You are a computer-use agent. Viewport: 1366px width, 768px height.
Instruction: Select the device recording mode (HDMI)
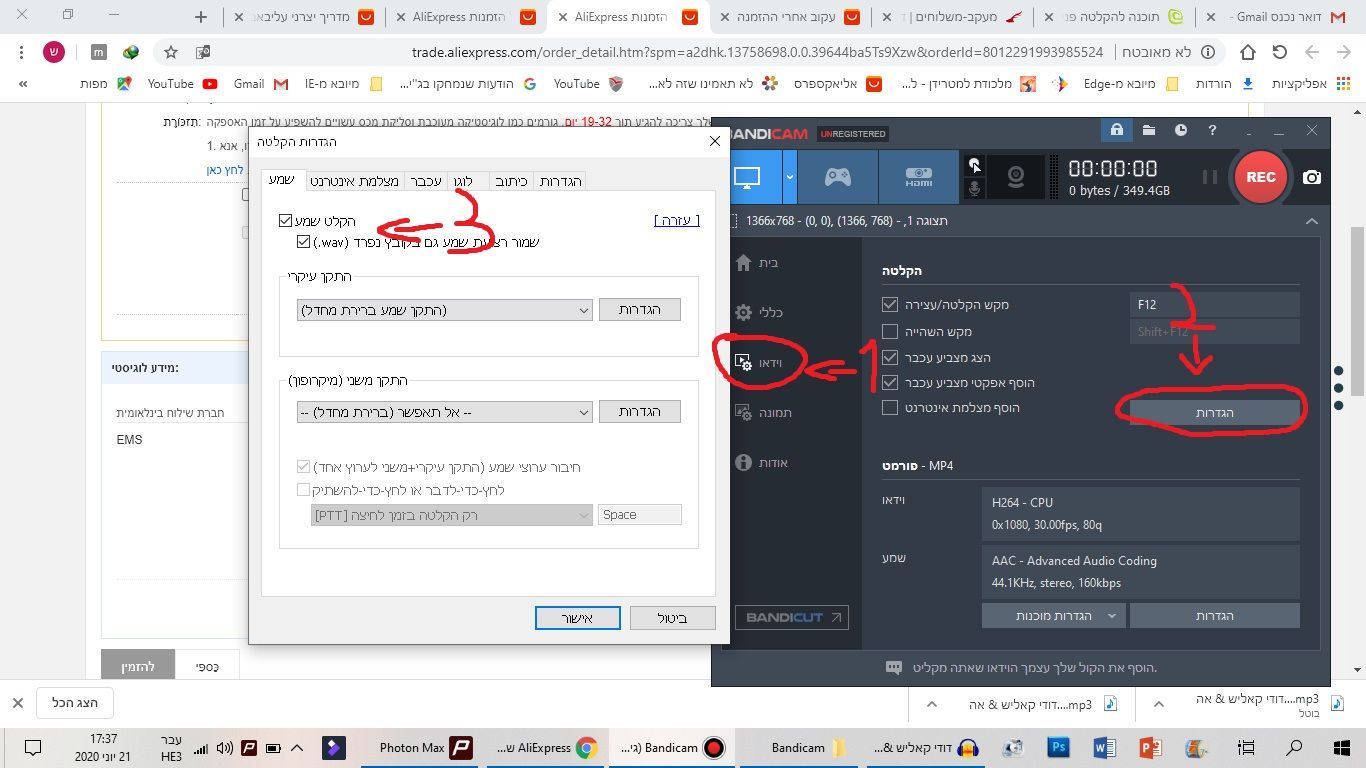[918, 176]
